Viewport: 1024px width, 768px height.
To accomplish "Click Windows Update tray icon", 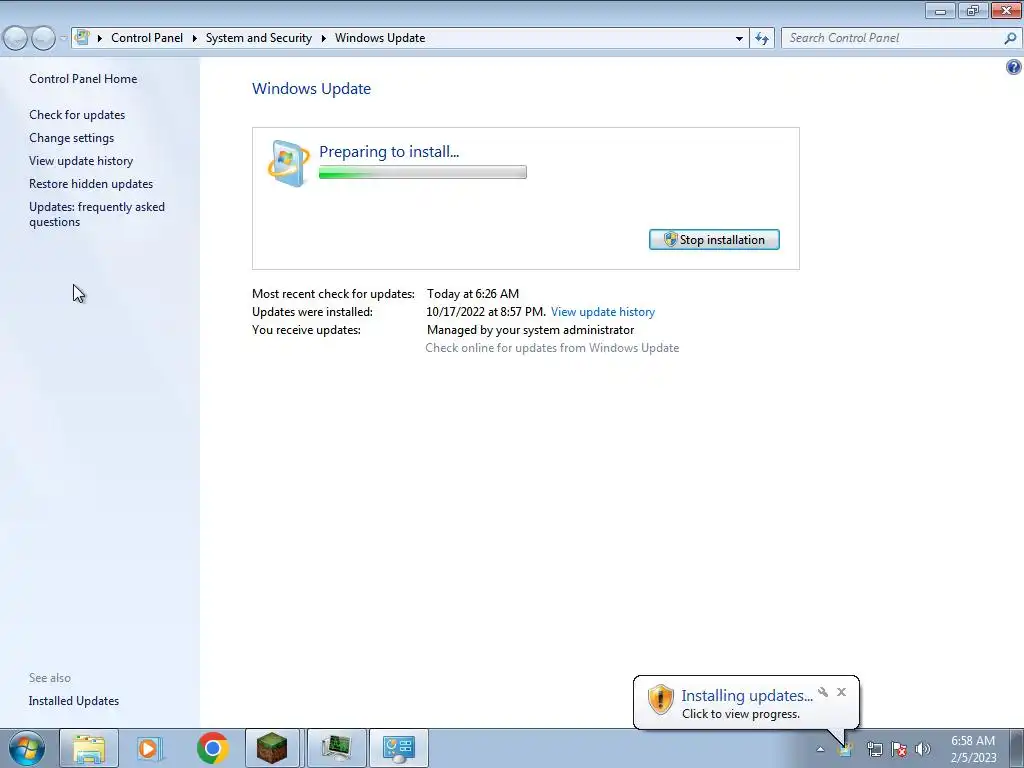I will tap(845, 749).
